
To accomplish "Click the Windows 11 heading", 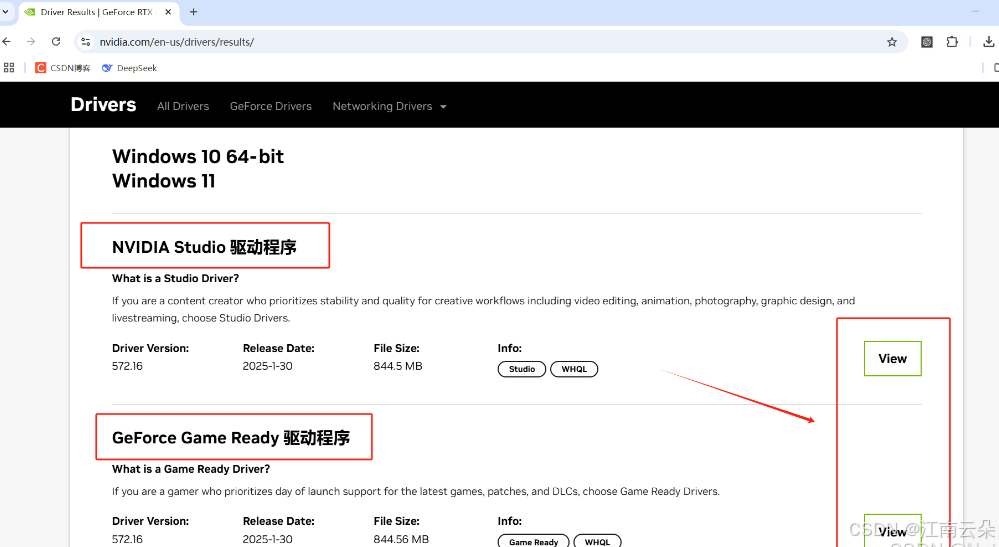I will [x=164, y=181].
